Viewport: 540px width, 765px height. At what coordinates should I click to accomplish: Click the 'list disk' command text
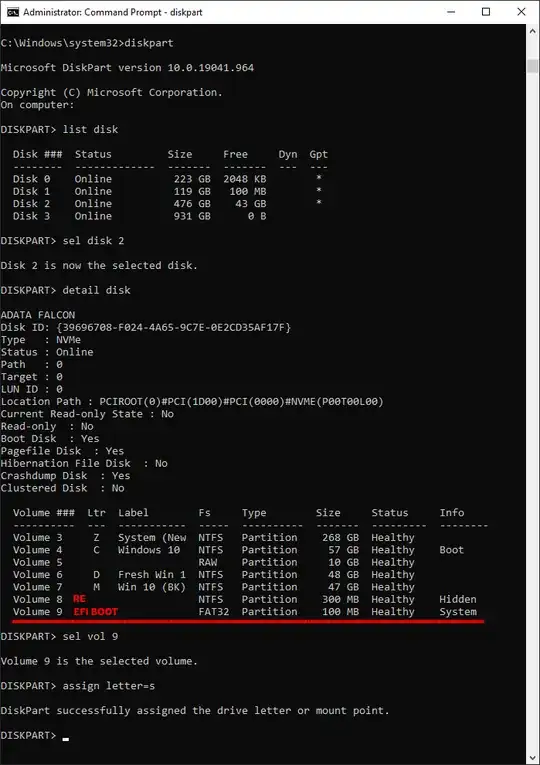tap(90, 130)
